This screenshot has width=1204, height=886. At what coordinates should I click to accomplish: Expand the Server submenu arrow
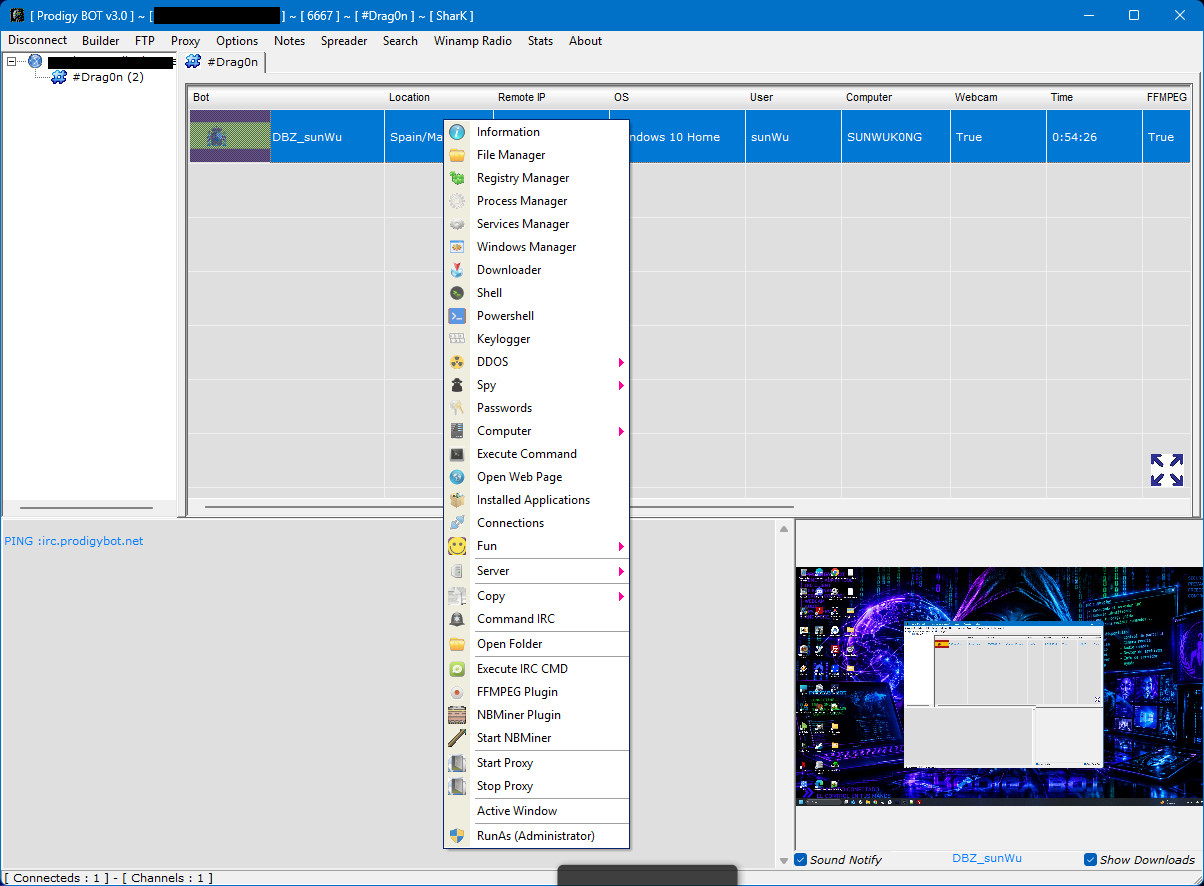[621, 571]
